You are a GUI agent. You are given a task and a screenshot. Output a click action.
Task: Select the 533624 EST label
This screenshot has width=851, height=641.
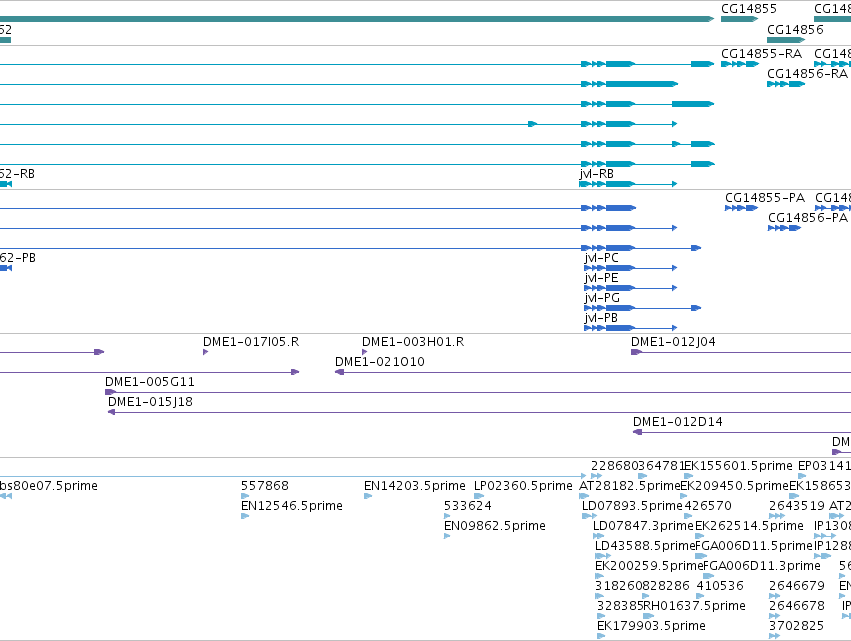click(468, 506)
